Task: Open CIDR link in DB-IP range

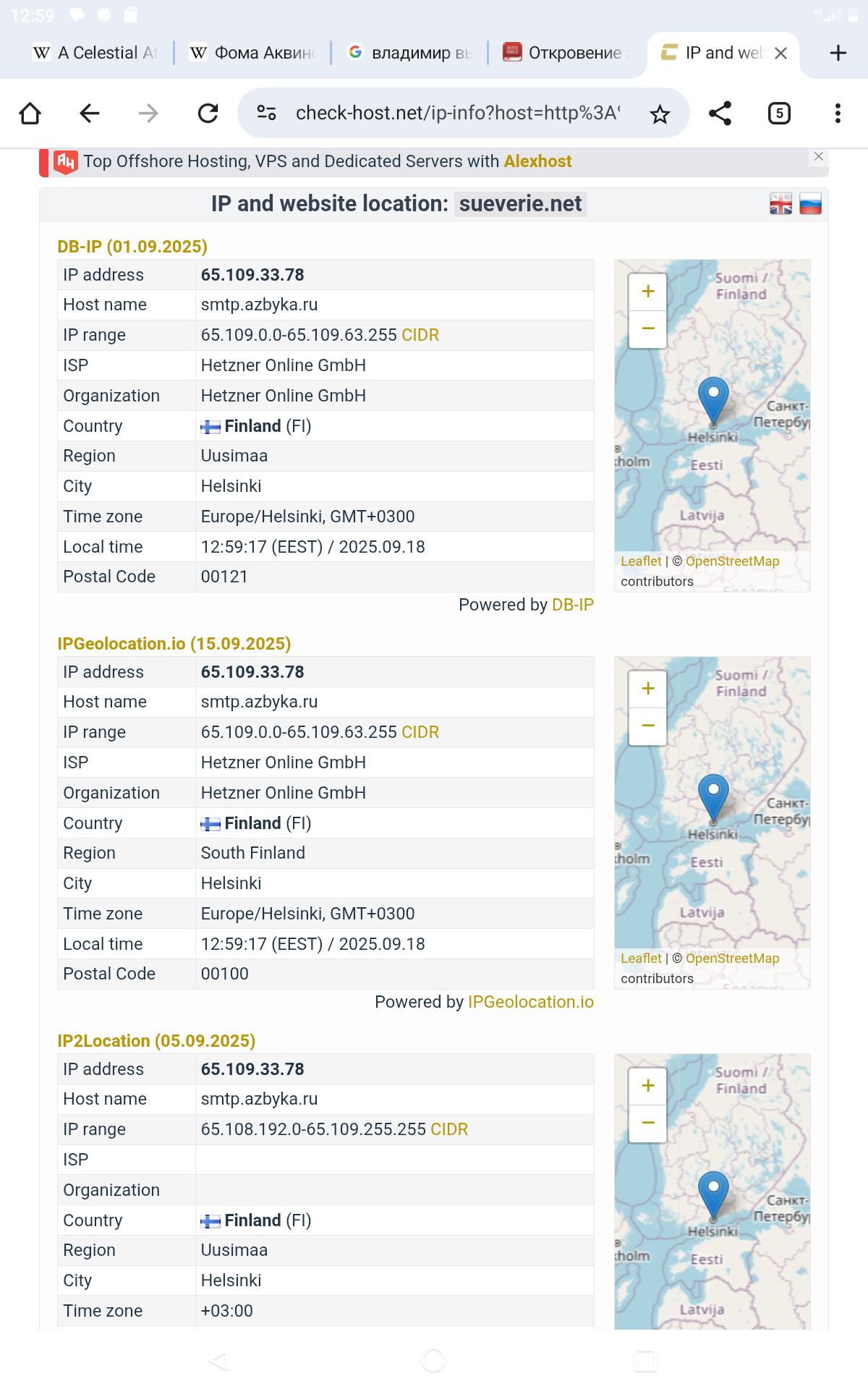Action: pyautogui.click(x=420, y=335)
